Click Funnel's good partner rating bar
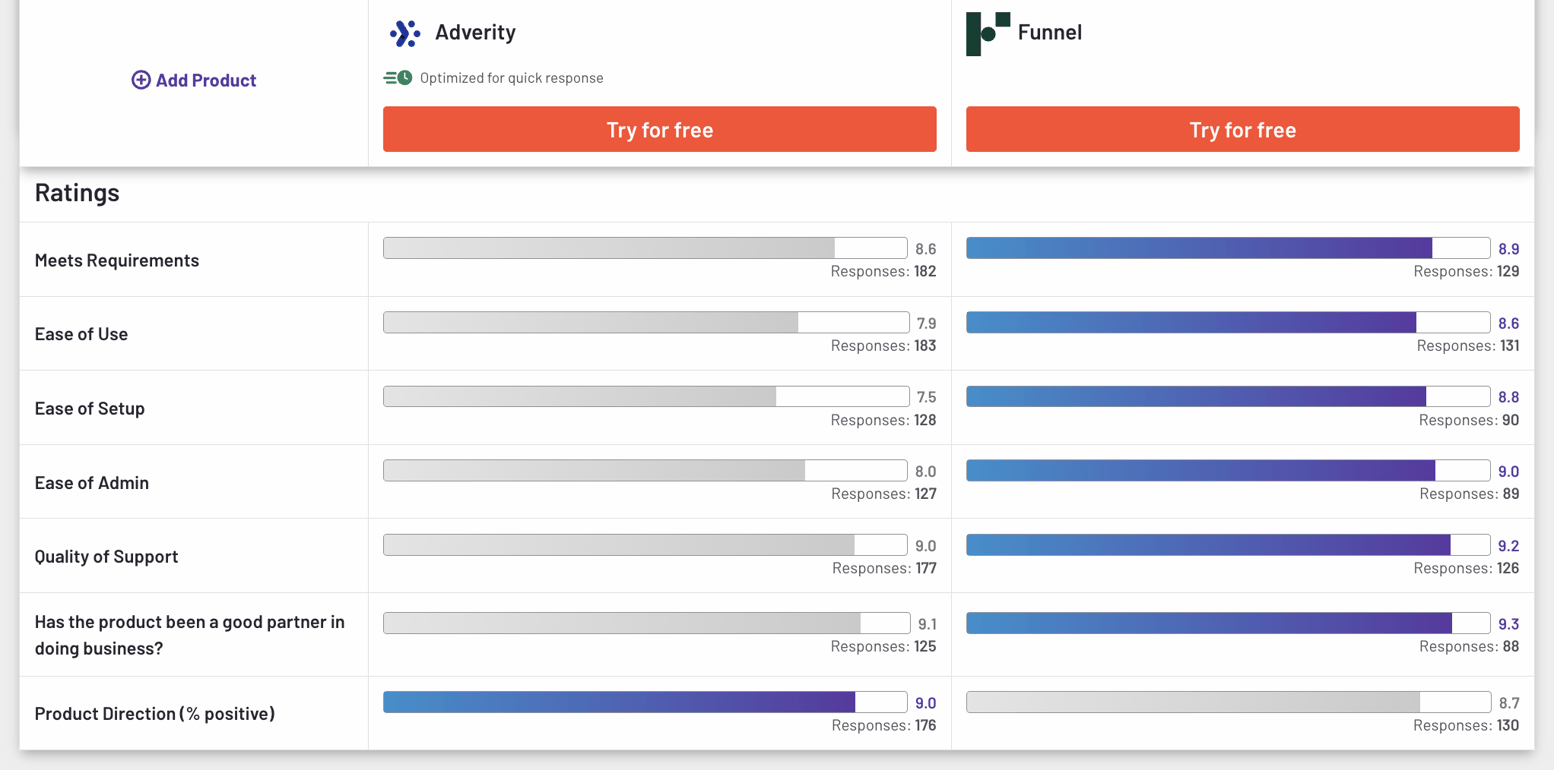This screenshot has width=1554, height=770. [x=1228, y=623]
